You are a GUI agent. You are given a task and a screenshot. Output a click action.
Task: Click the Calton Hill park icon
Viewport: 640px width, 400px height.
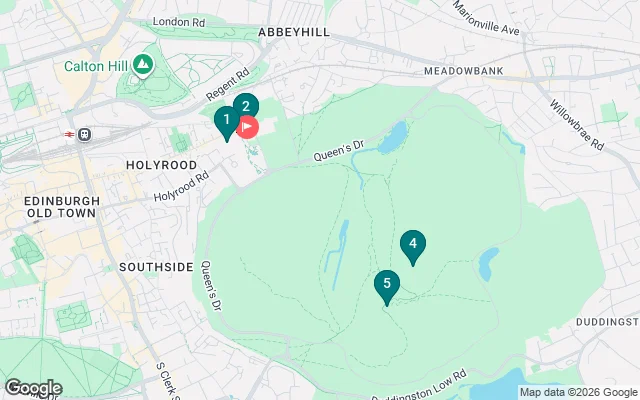click(x=142, y=66)
